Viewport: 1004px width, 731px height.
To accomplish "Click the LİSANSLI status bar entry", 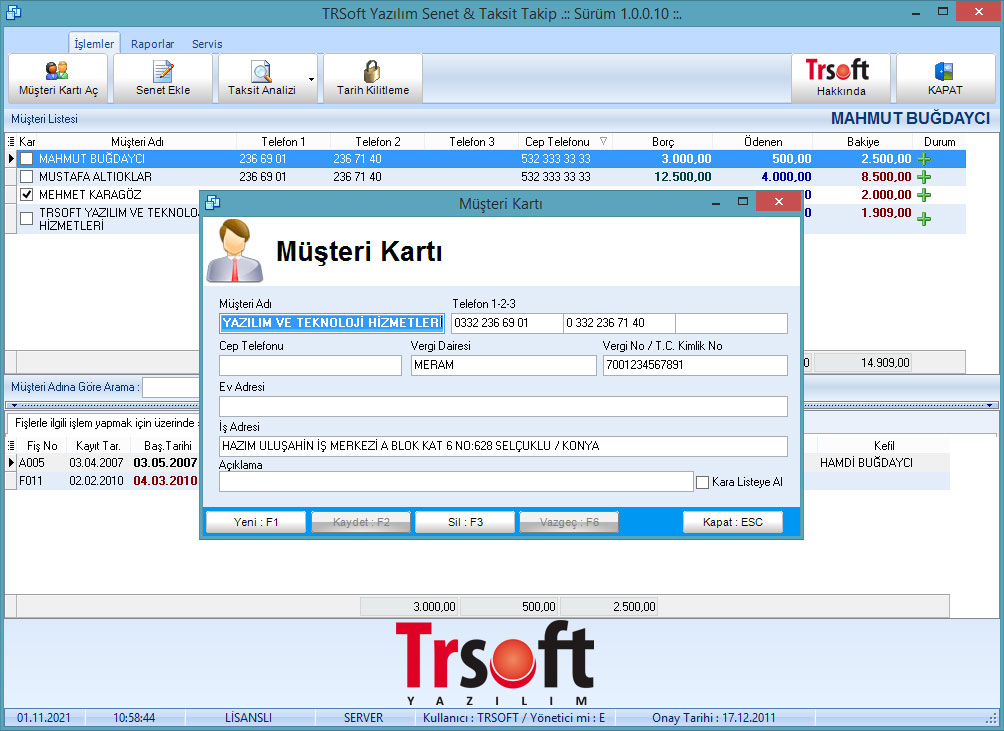I will point(248,718).
